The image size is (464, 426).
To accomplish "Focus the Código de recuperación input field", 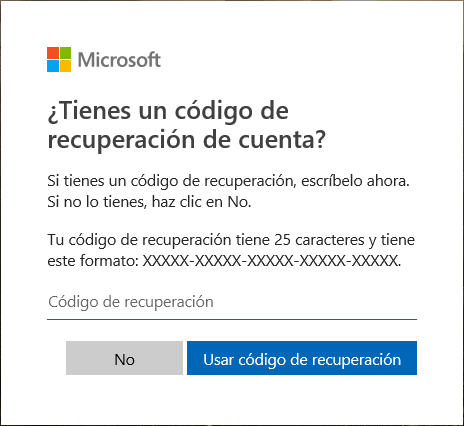I will pos(232,302).
